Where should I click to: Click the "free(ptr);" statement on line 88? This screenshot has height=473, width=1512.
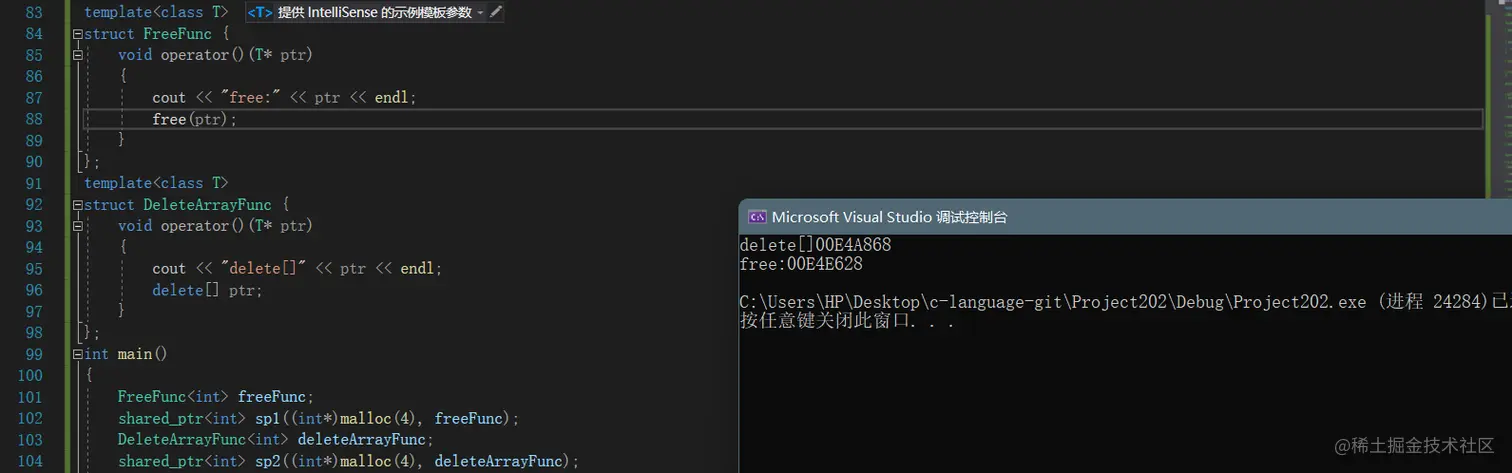pos(195,119)
